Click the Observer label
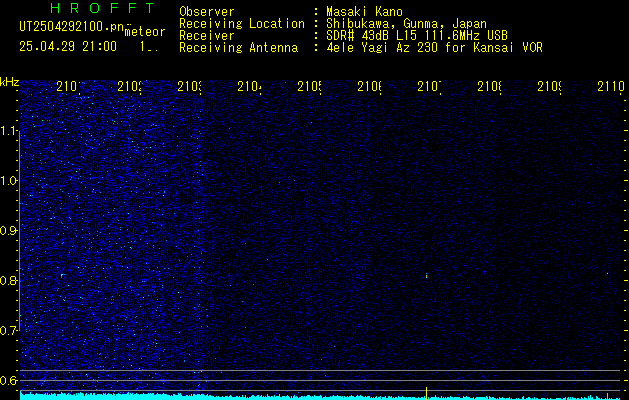 click(207, 12)
